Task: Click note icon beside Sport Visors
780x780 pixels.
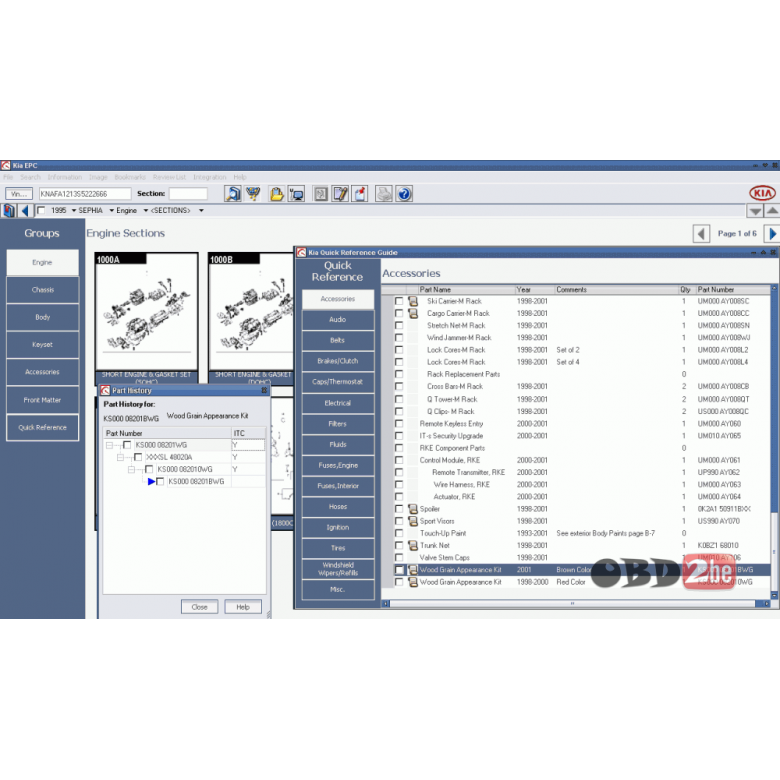Action: pyautogui.click(x=413, y=521)
